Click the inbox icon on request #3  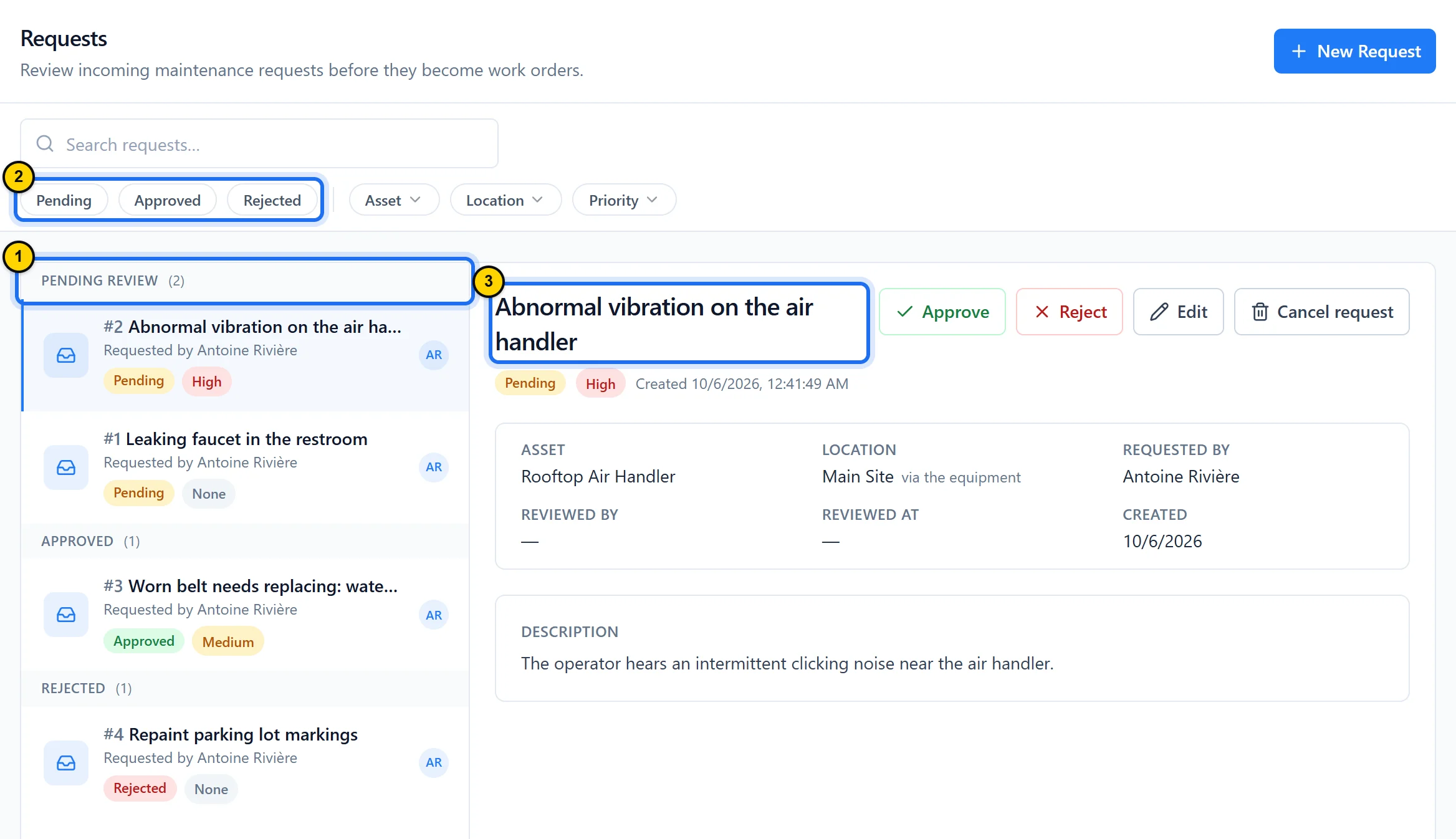(x=66, y=615)
